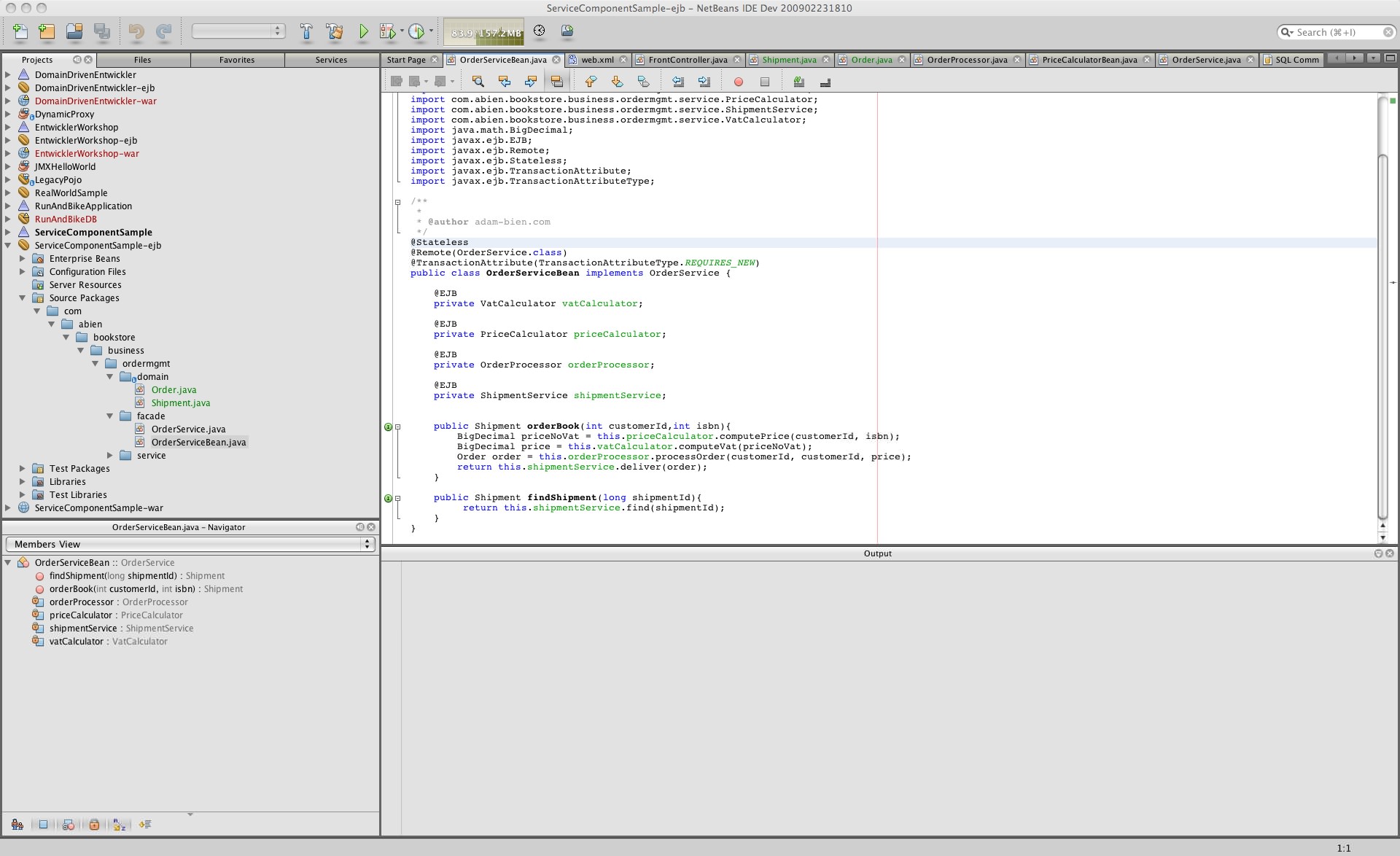Click the Debug Main Project icon

[x=388, y=31]
